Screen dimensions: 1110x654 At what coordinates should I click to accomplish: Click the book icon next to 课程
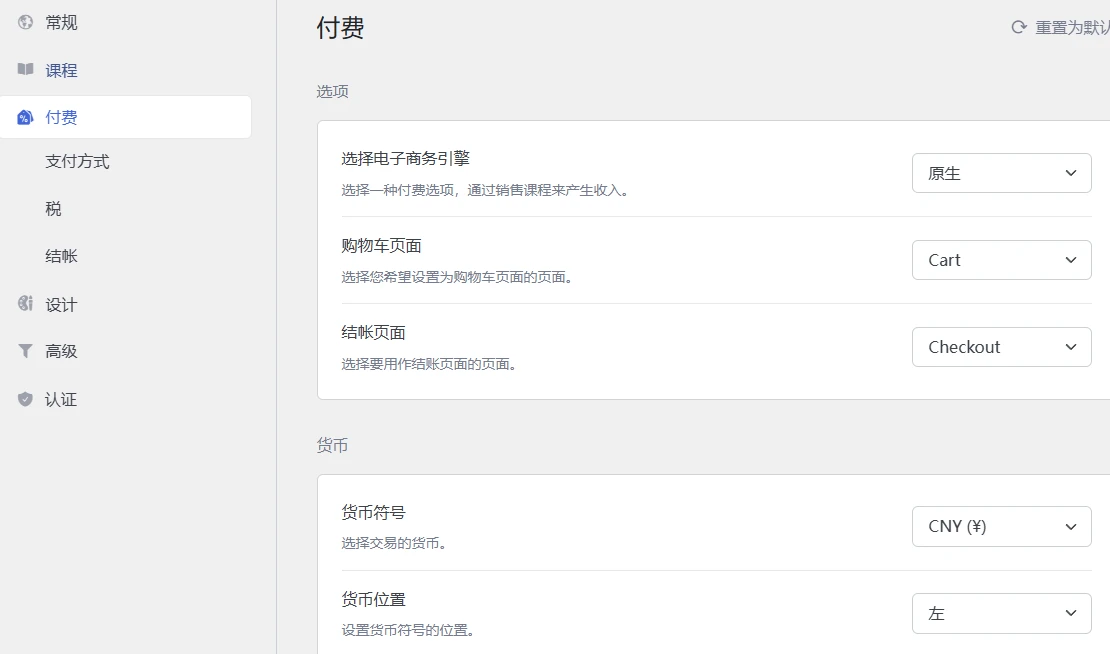point(24,70)
